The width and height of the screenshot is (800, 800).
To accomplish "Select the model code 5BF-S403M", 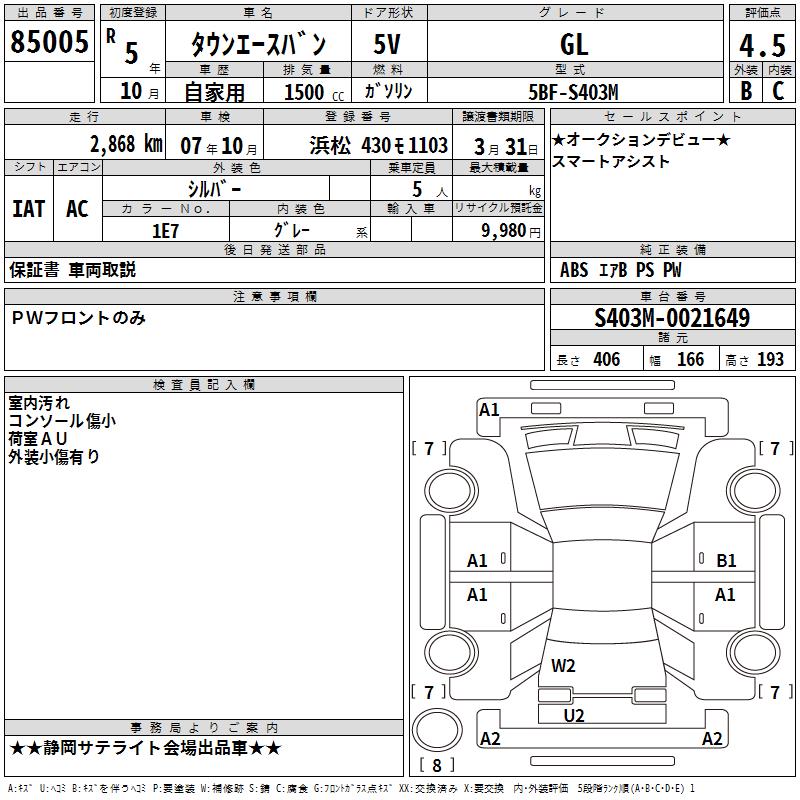I will click(x=573, y=92).
